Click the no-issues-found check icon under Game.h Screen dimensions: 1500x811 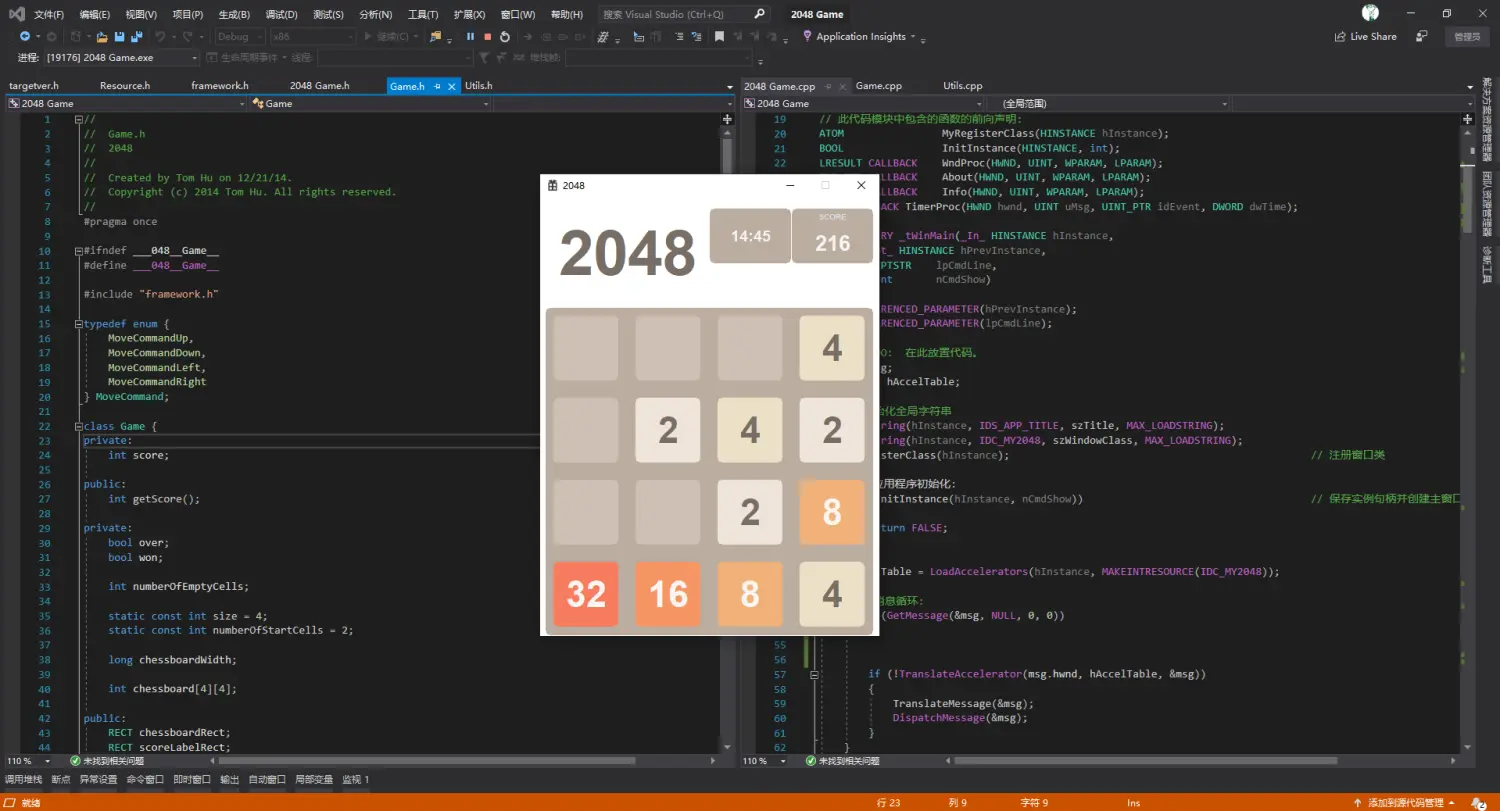[75, 761]
